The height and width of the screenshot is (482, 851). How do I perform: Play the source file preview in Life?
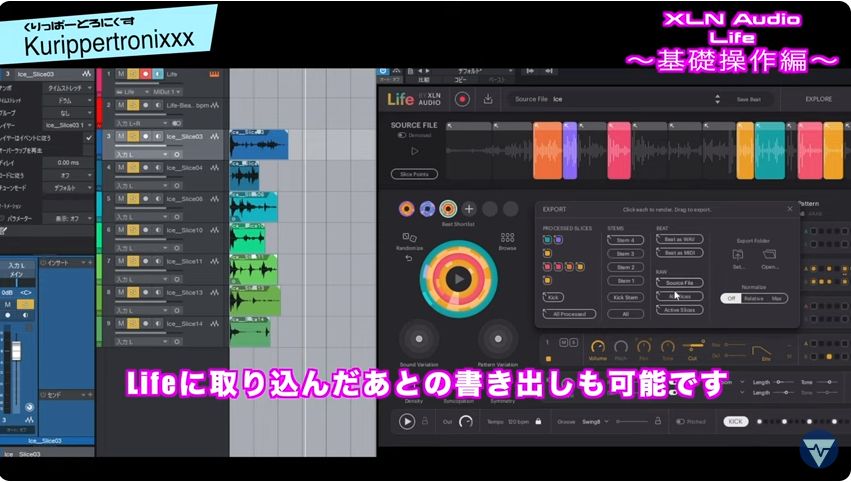click(415, 151)
